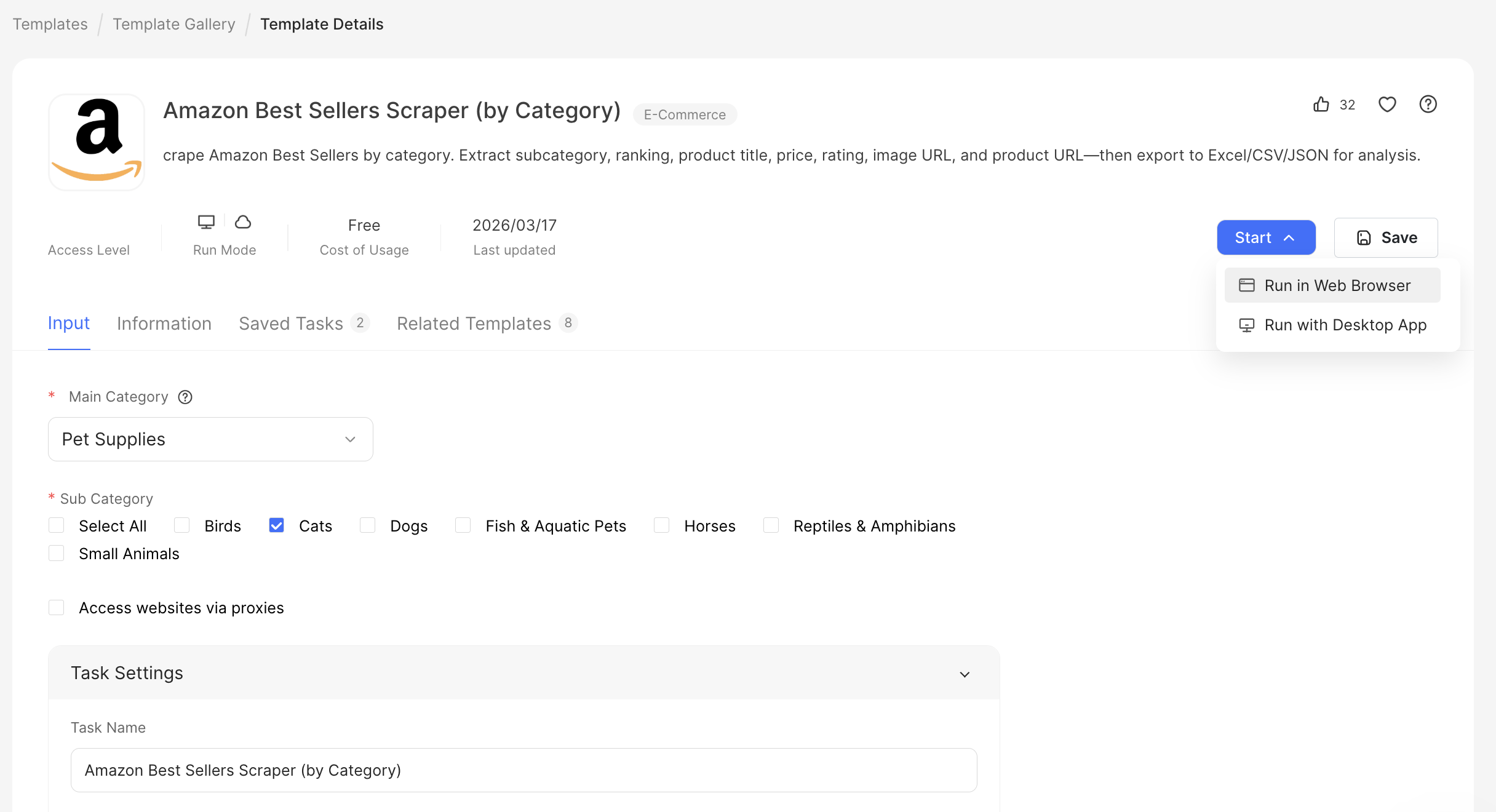This screenshot has height=812, width=1496.
Task: Go to Template Gallery breadcrumb
Action: click(174, 24)
